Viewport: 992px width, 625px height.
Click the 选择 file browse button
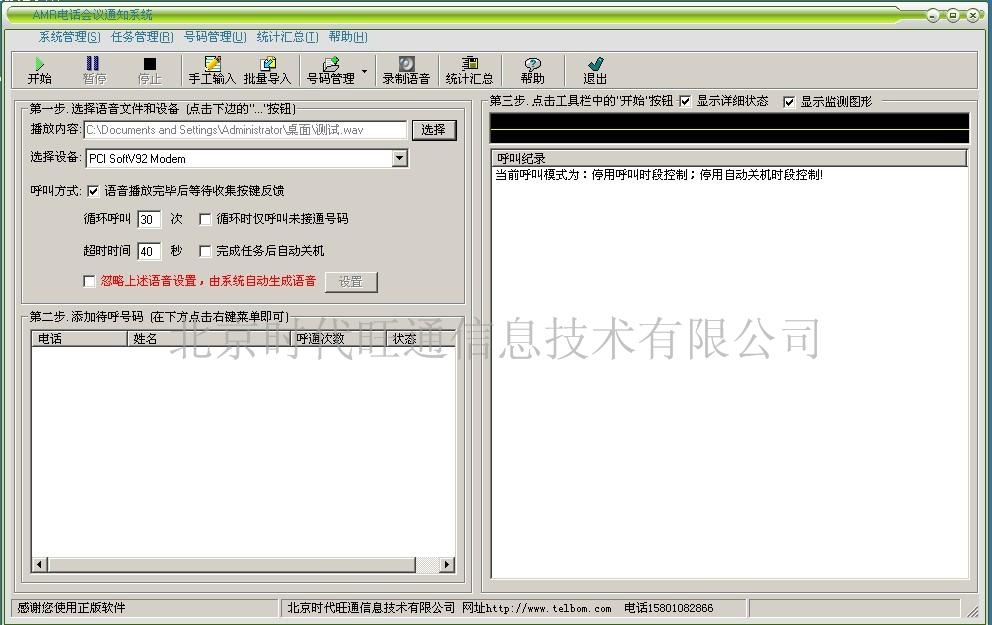pos(433,130)
